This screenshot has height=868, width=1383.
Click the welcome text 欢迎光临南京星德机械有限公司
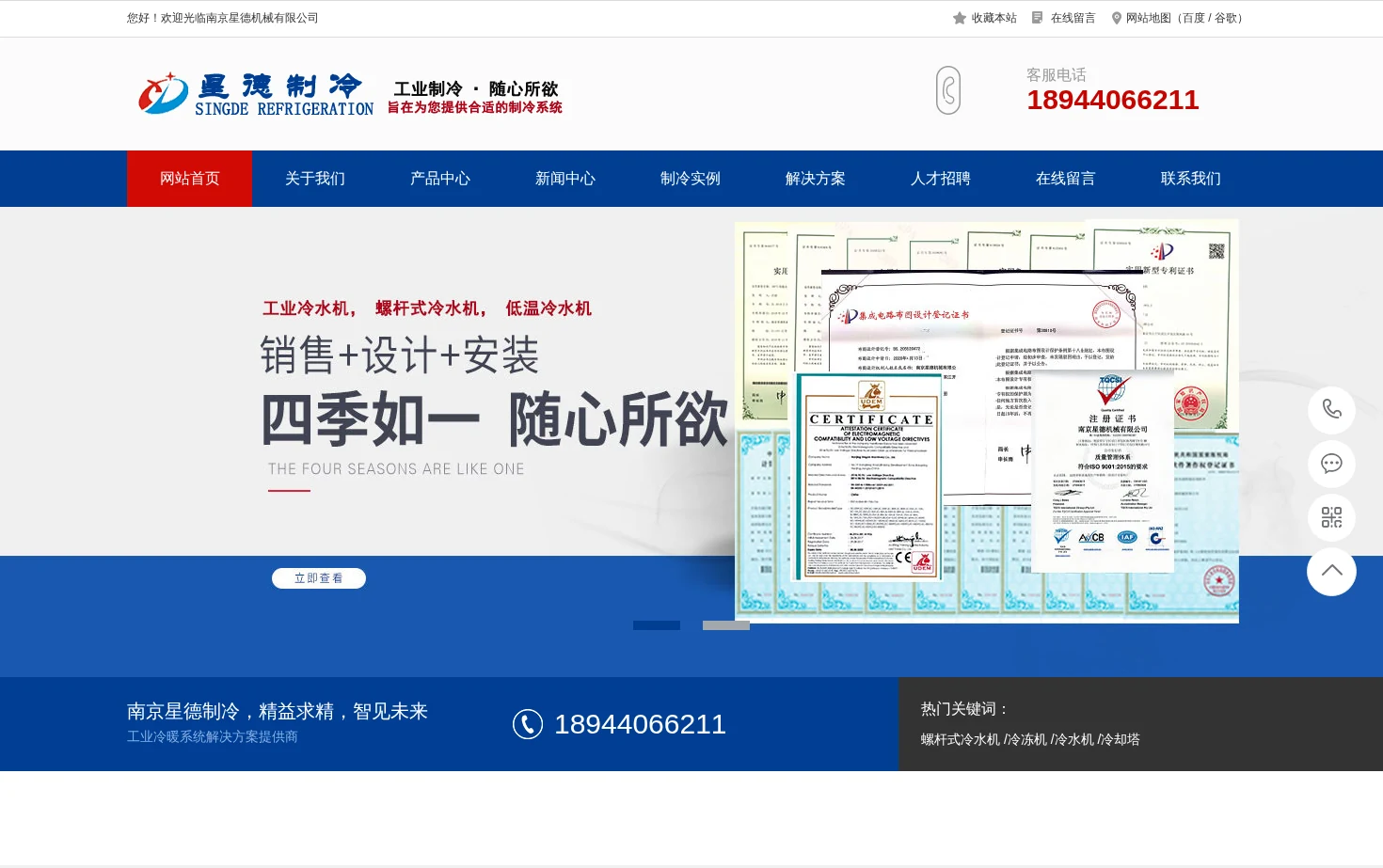click(239, 18)
